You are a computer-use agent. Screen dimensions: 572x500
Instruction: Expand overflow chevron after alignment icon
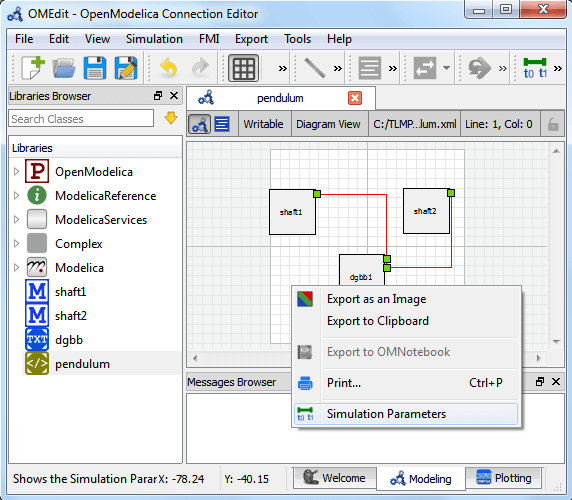click(x=393, y=68)
